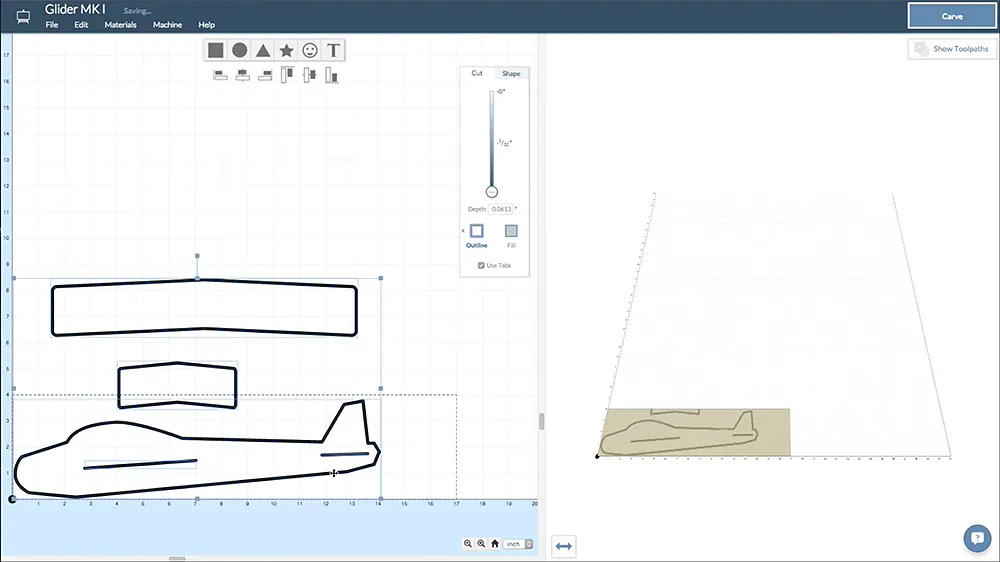Viewport: 1000px width, 562px height.
Task: Open the inch units dropdown
Action: point(518,544)
